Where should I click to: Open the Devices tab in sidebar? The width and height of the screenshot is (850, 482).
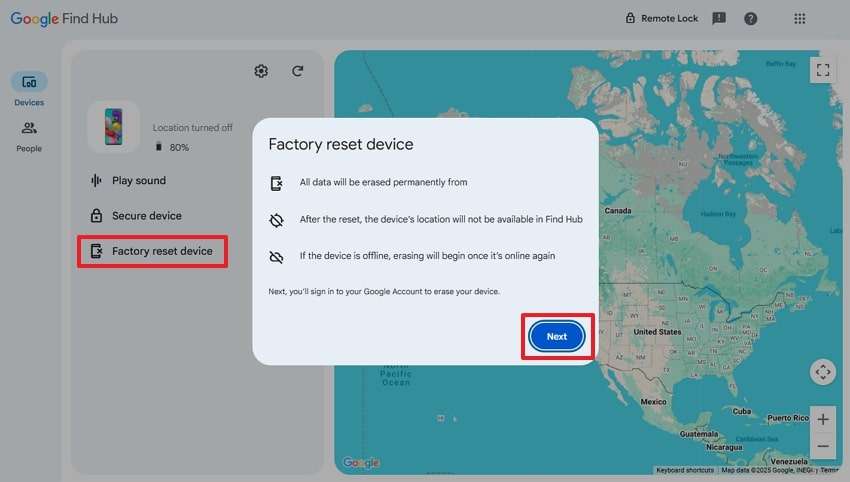point(29,89)
